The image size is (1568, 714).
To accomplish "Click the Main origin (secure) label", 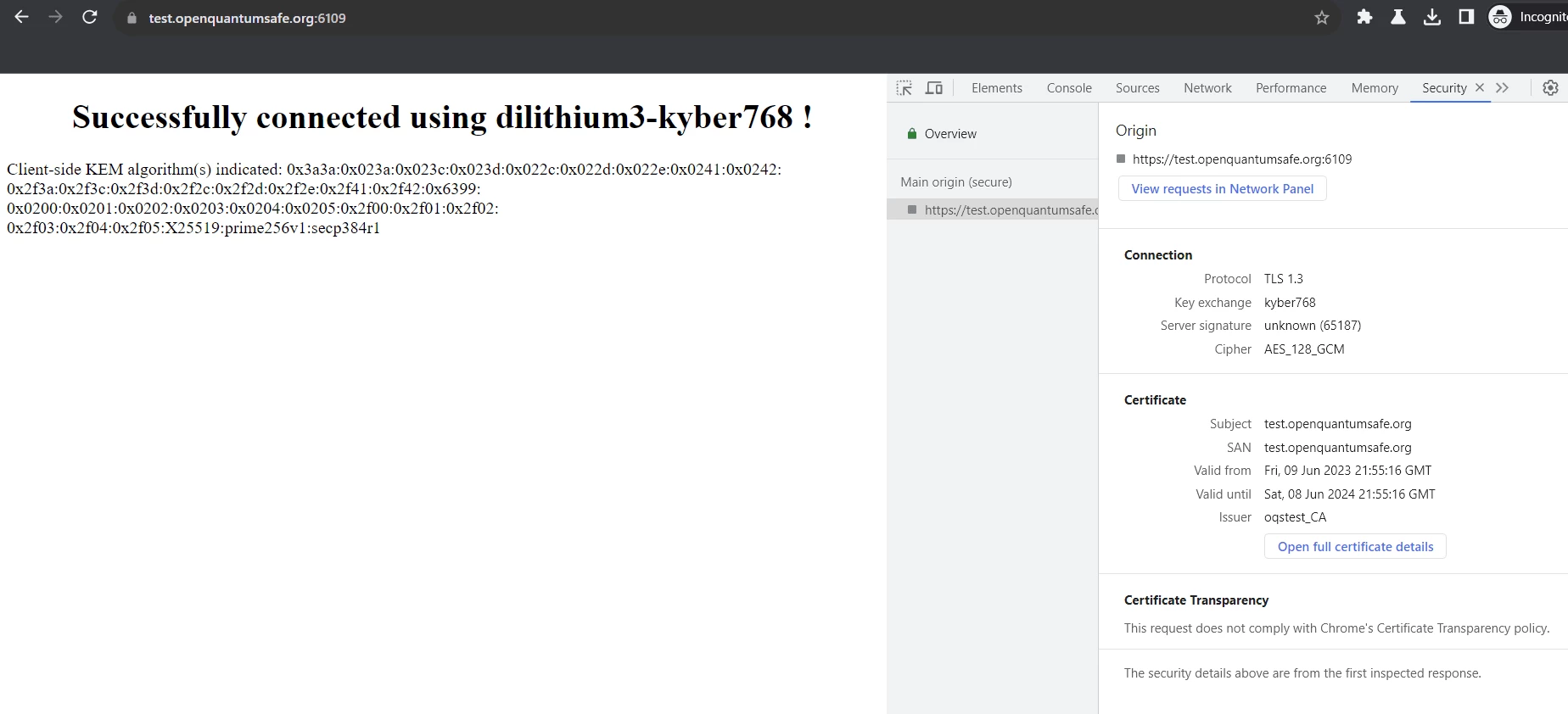I will (x=956, y=182).
